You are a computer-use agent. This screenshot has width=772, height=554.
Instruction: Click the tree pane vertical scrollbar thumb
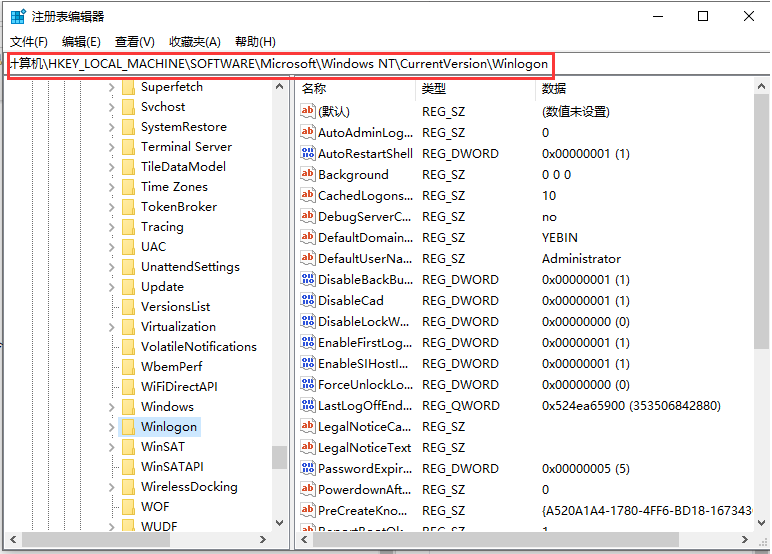(279, 456)
